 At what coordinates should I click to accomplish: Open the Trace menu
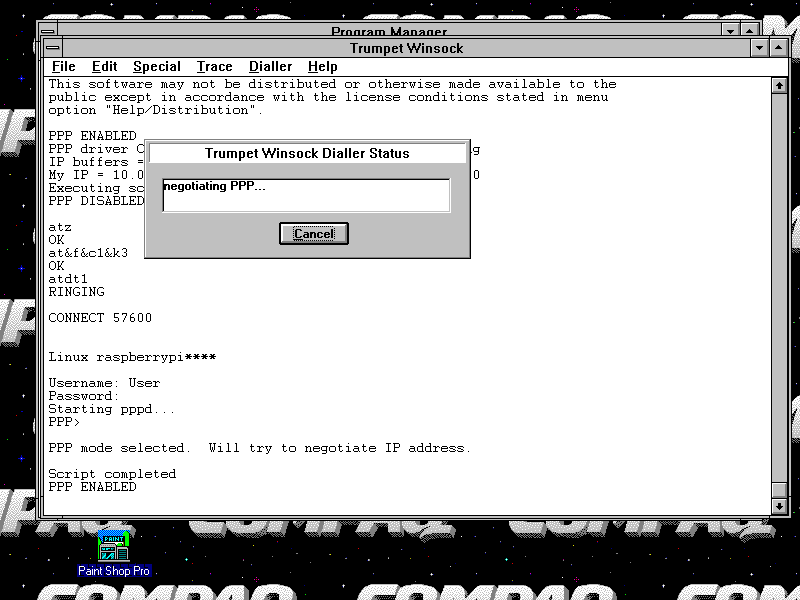click(x=214, y=67)
